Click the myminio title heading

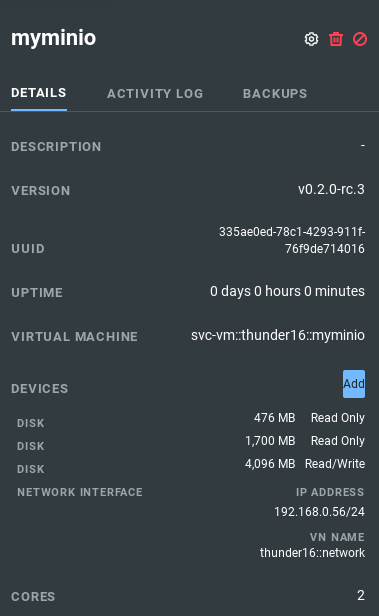click(53, 38)
